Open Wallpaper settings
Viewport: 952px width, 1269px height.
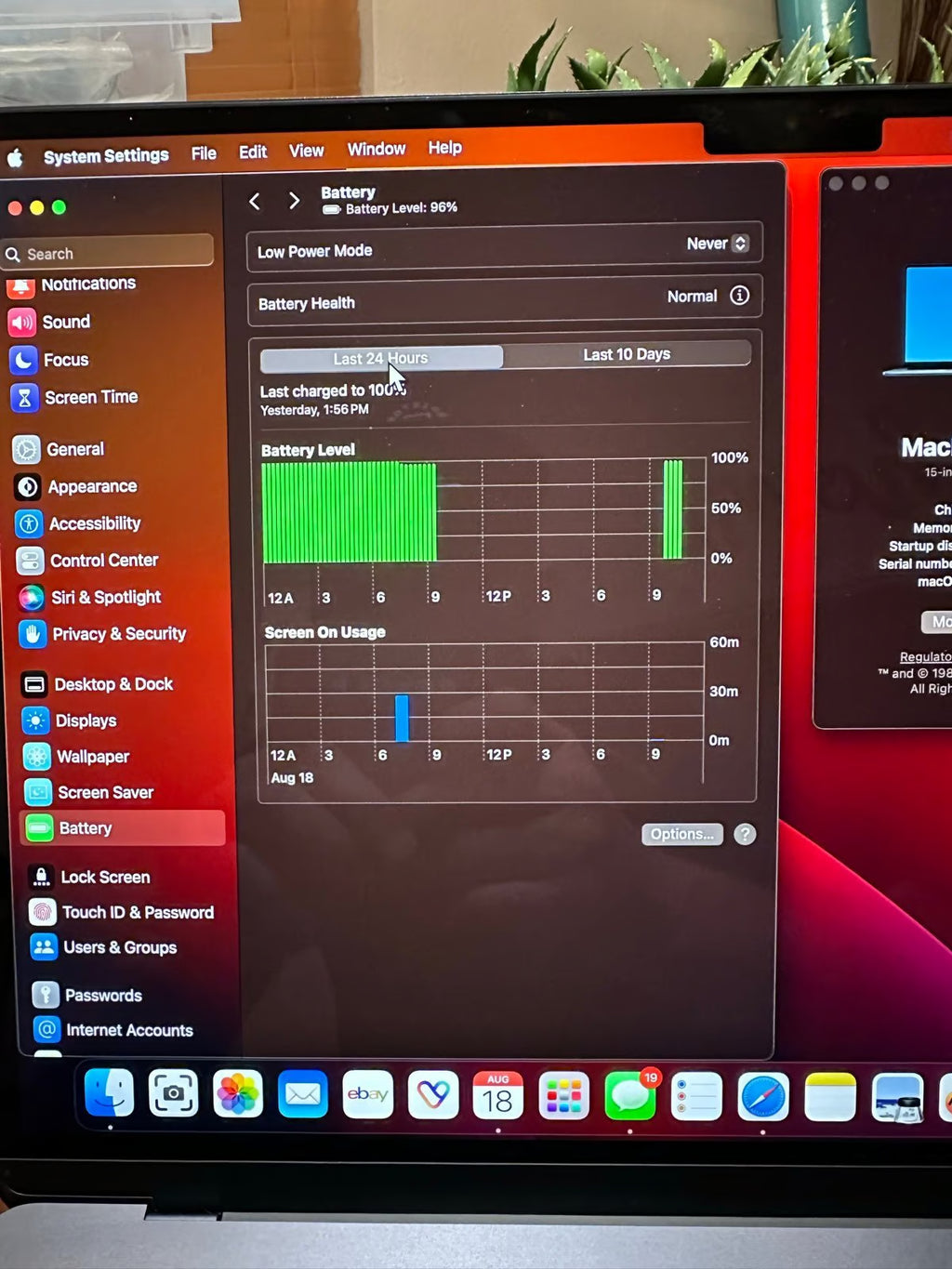(92, 756)
